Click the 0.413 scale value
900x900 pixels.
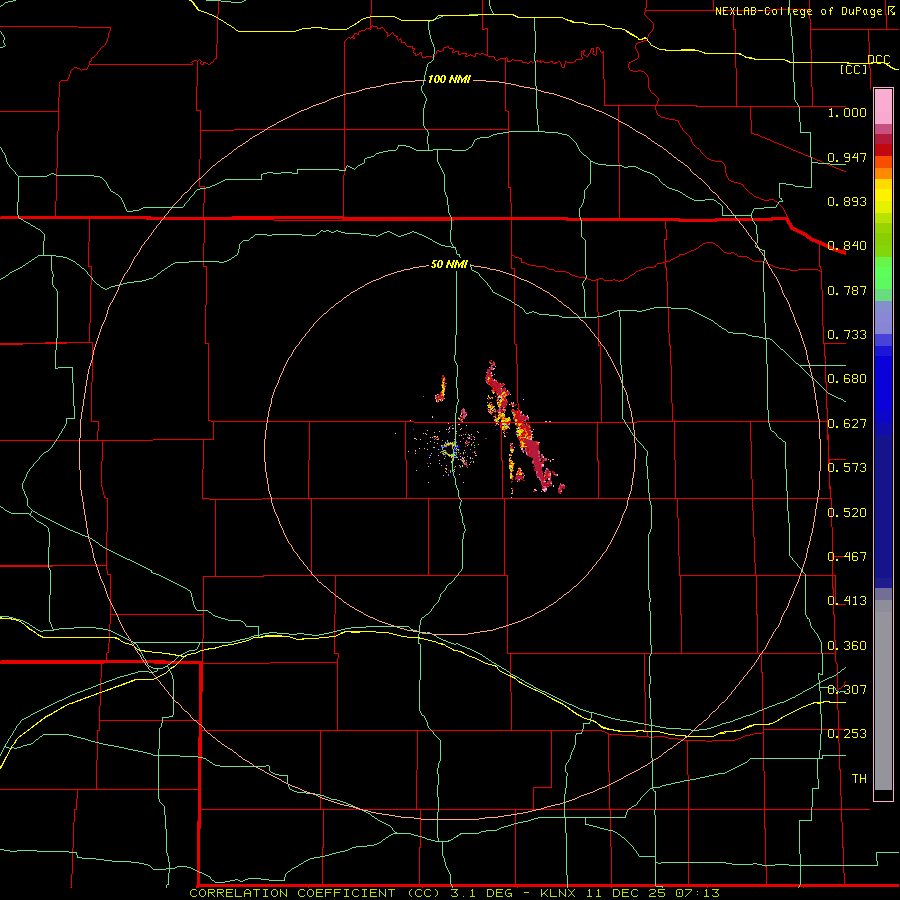(x=847, y=601)
